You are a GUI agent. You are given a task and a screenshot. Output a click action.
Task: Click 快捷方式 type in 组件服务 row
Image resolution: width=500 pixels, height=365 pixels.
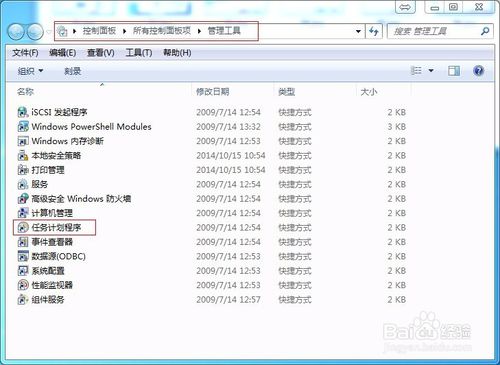coord(295,300)
